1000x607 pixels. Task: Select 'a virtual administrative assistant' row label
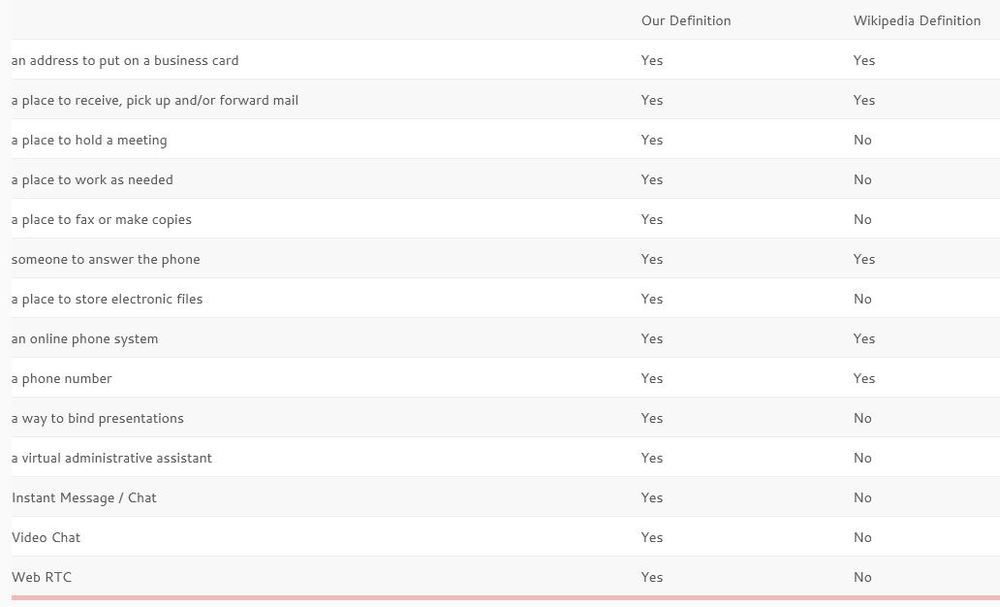point(112,458)
